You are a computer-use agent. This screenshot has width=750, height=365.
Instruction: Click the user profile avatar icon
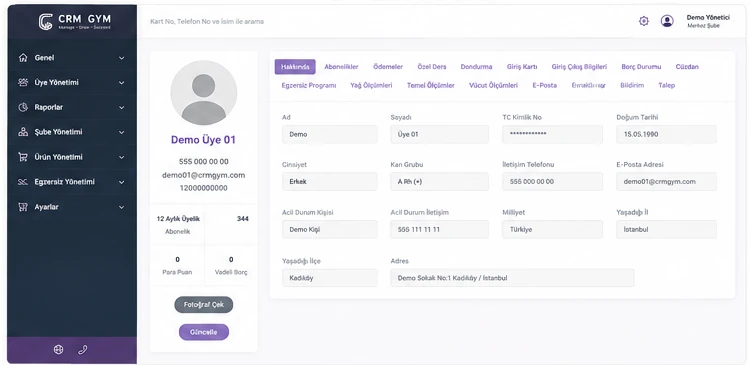(667, 21)
